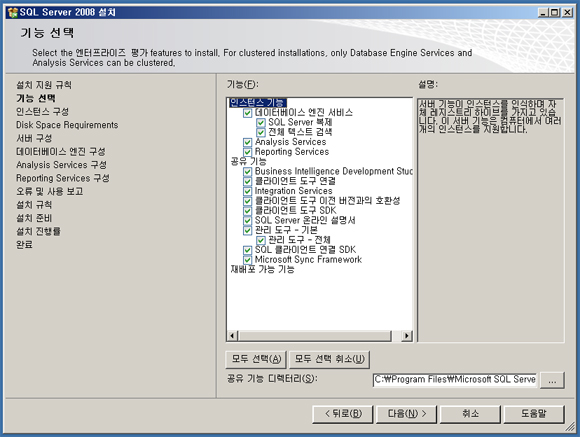Click the 모두 선택 취소(U) button

329,359
